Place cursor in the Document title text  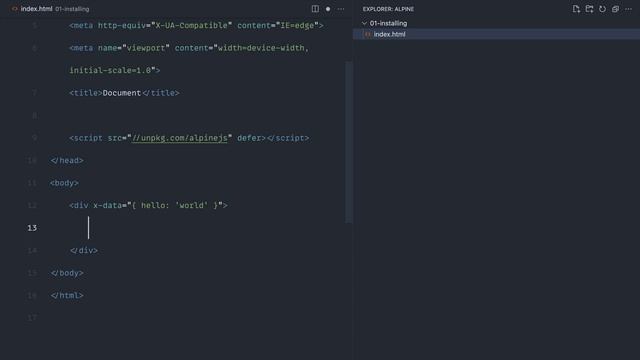[x=122, y=93]
